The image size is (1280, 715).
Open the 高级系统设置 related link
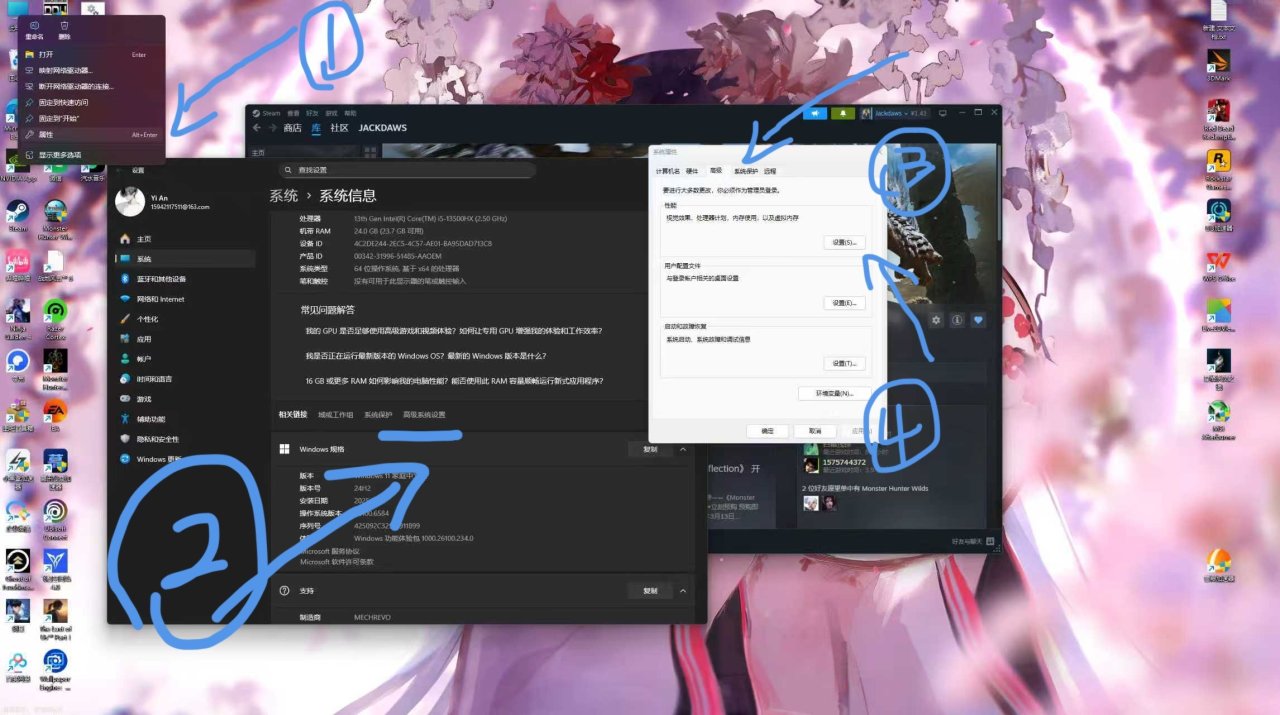pos(424,414)
